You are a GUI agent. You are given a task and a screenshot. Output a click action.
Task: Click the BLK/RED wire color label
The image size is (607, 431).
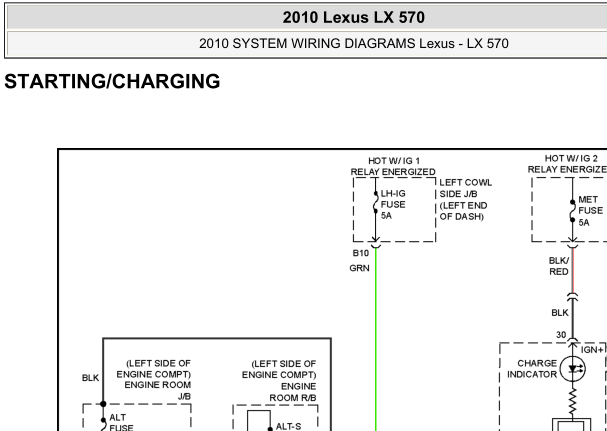point(559,266)
